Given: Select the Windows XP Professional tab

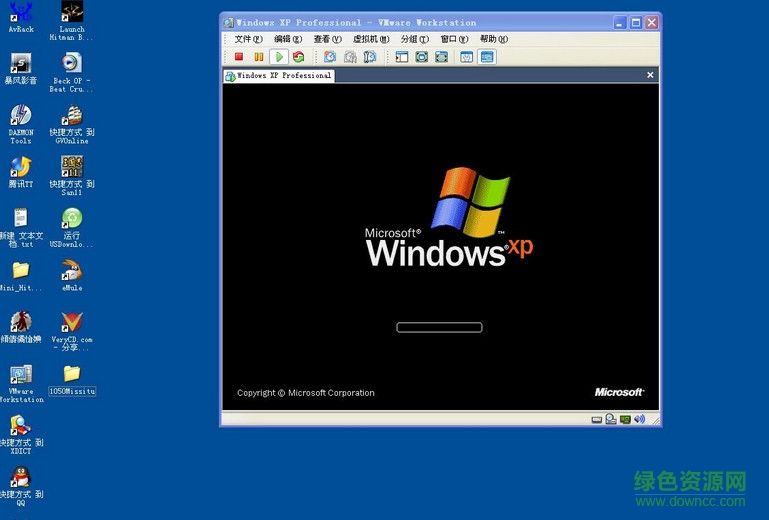Looking at the screenshot, I should point(279,75).
